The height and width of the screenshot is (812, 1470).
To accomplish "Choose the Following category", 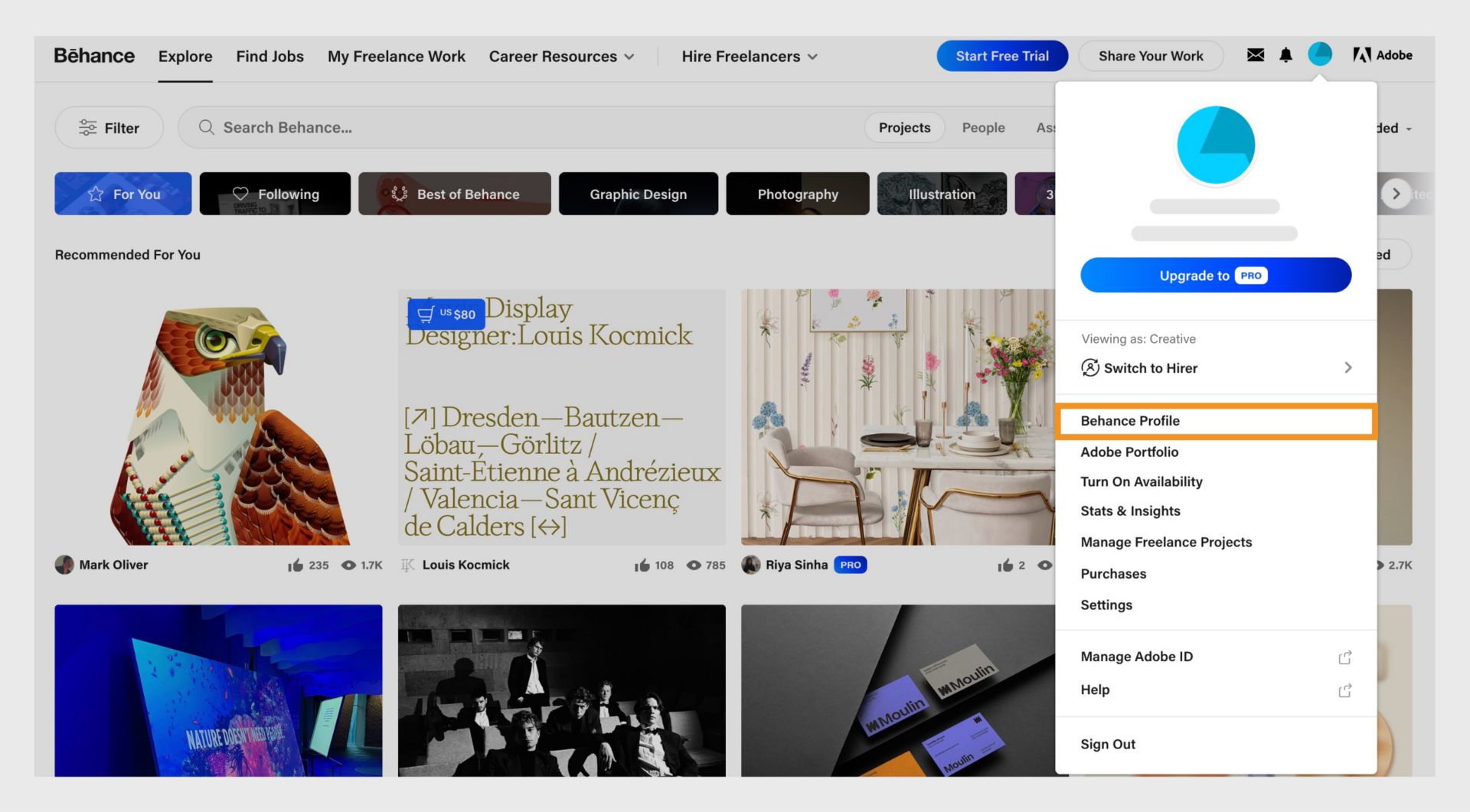I will tap(275, 194).
